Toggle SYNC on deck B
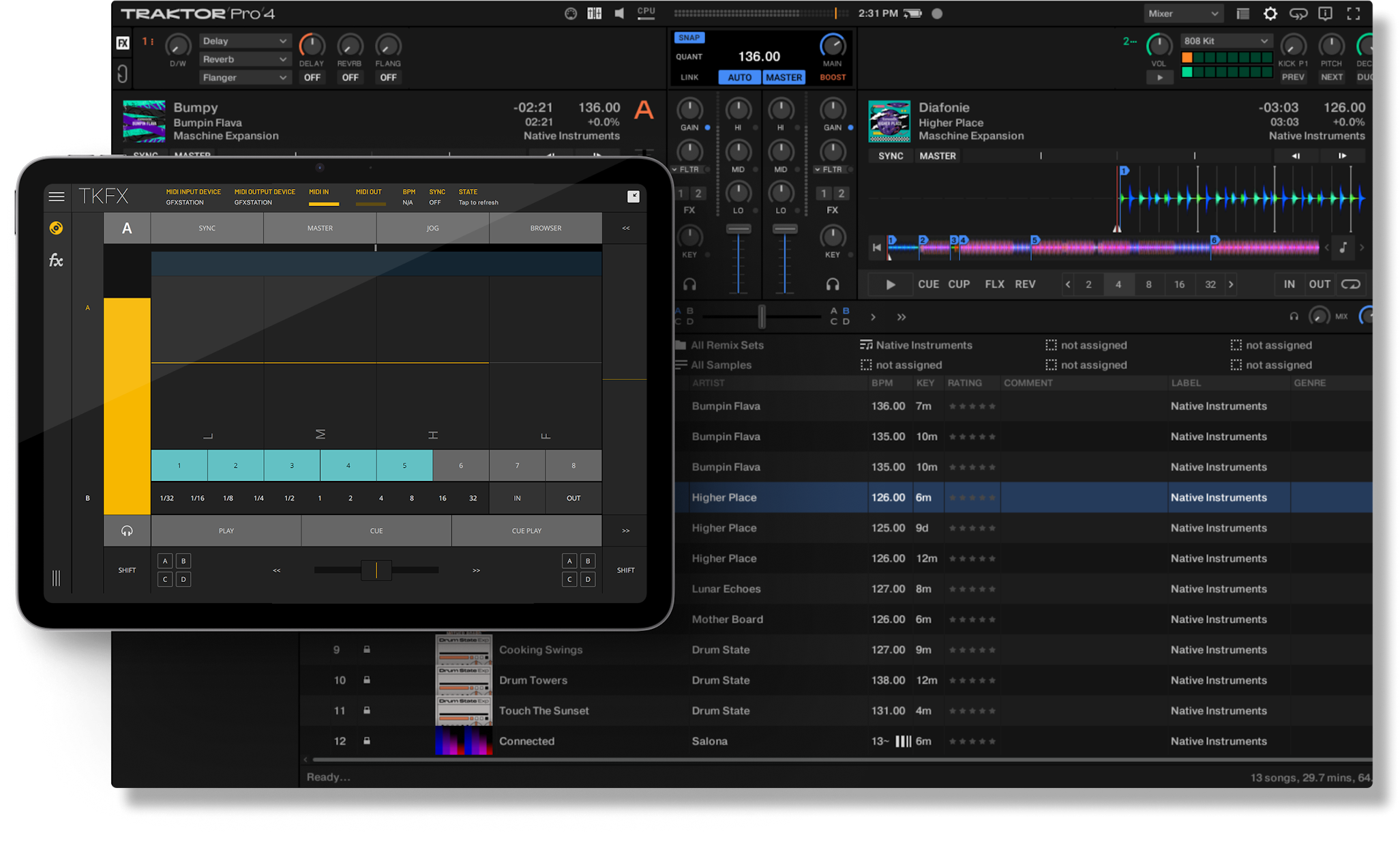The height and width of the screenshot is (848, 1400). [x=890, y=156]
